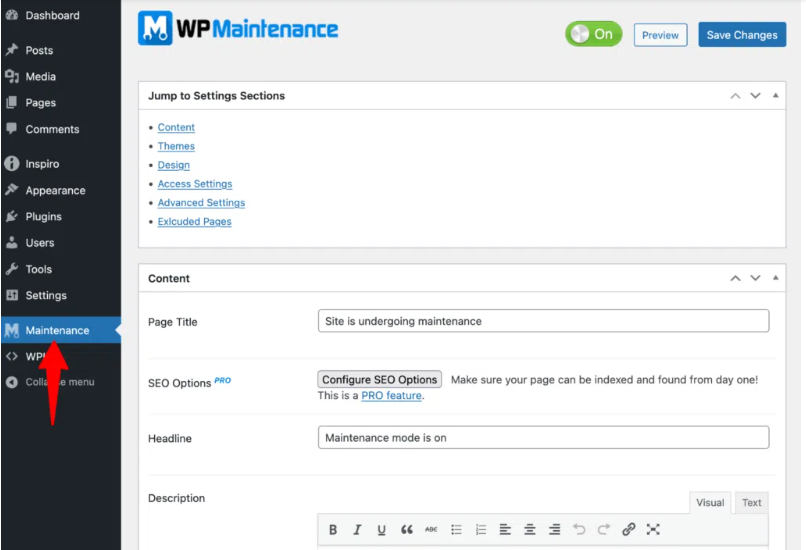806x550 pixels.
Task: Create a numbered list
Action: point(480,530)
